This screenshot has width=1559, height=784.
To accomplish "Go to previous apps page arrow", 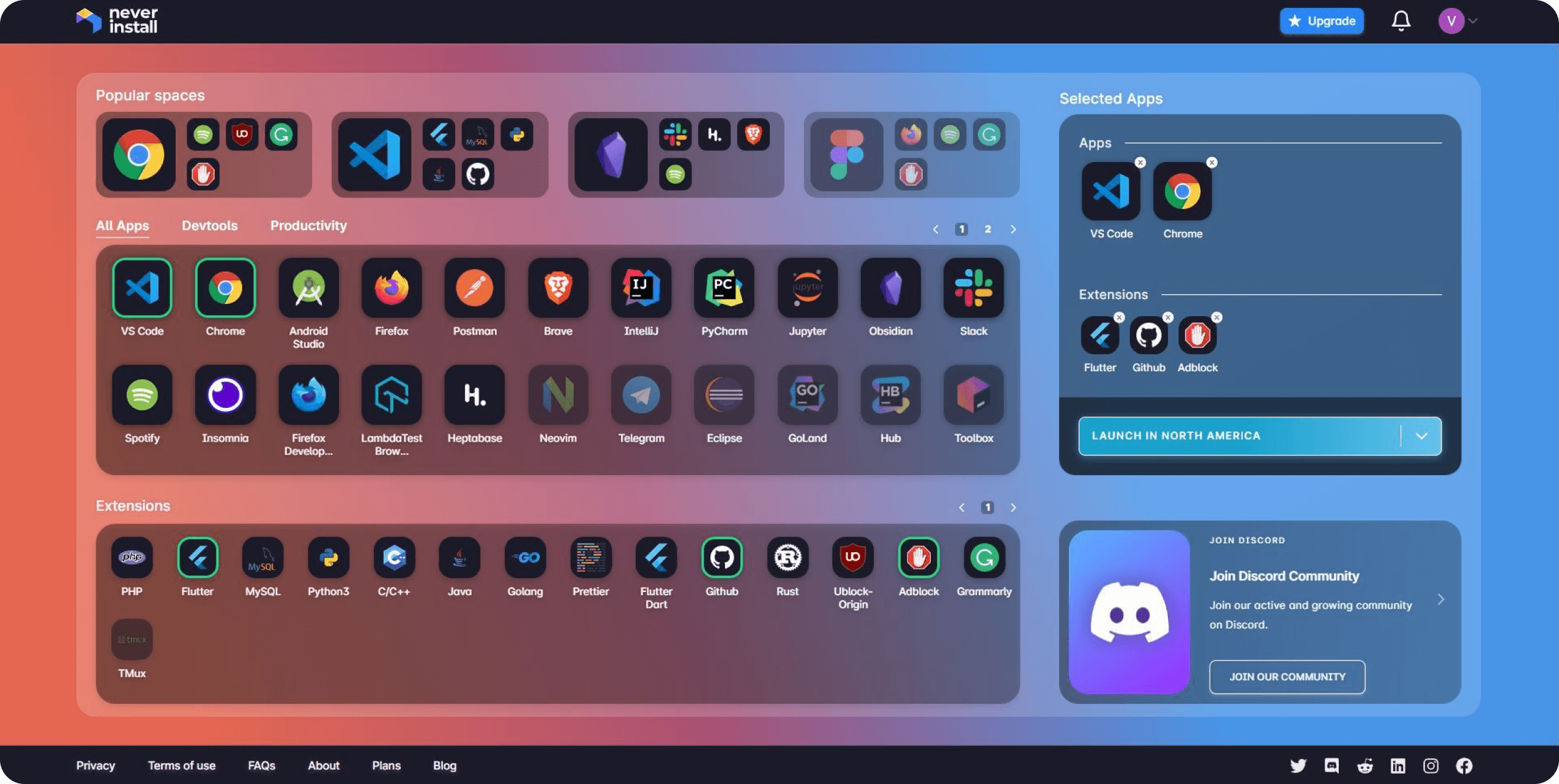I will click(936, 229).
